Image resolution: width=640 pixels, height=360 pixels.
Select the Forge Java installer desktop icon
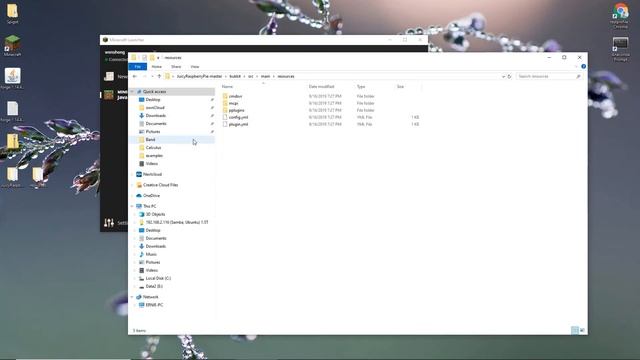click(12, 78)
